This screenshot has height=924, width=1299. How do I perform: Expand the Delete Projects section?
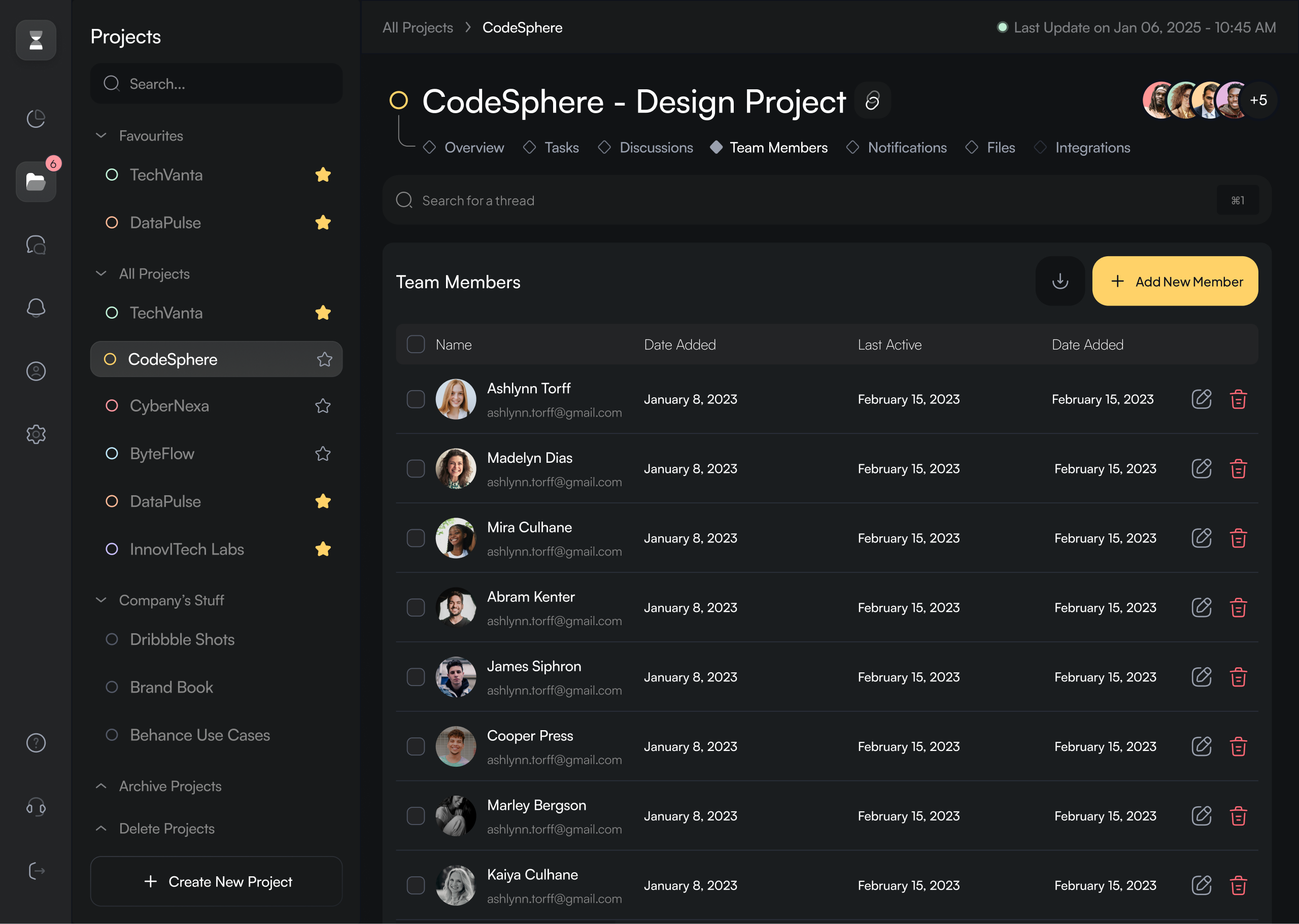click(x=101, y=829)
